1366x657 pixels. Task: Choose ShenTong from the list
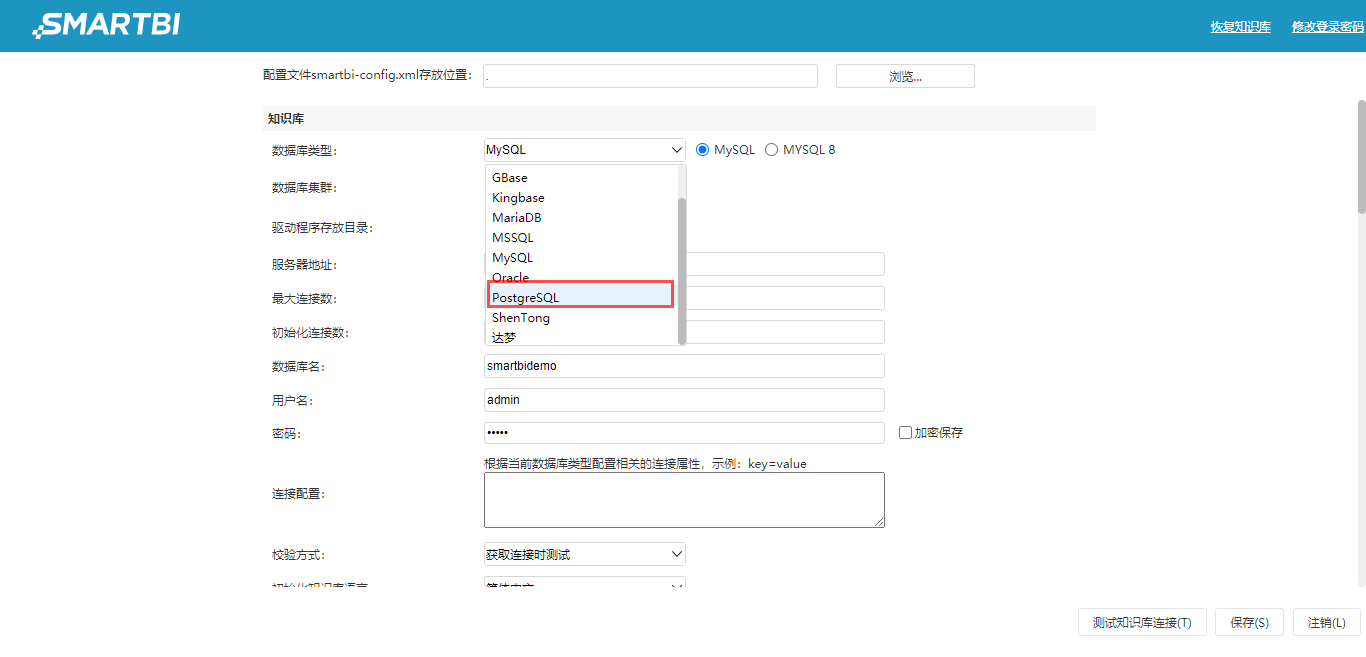[581, 318]
